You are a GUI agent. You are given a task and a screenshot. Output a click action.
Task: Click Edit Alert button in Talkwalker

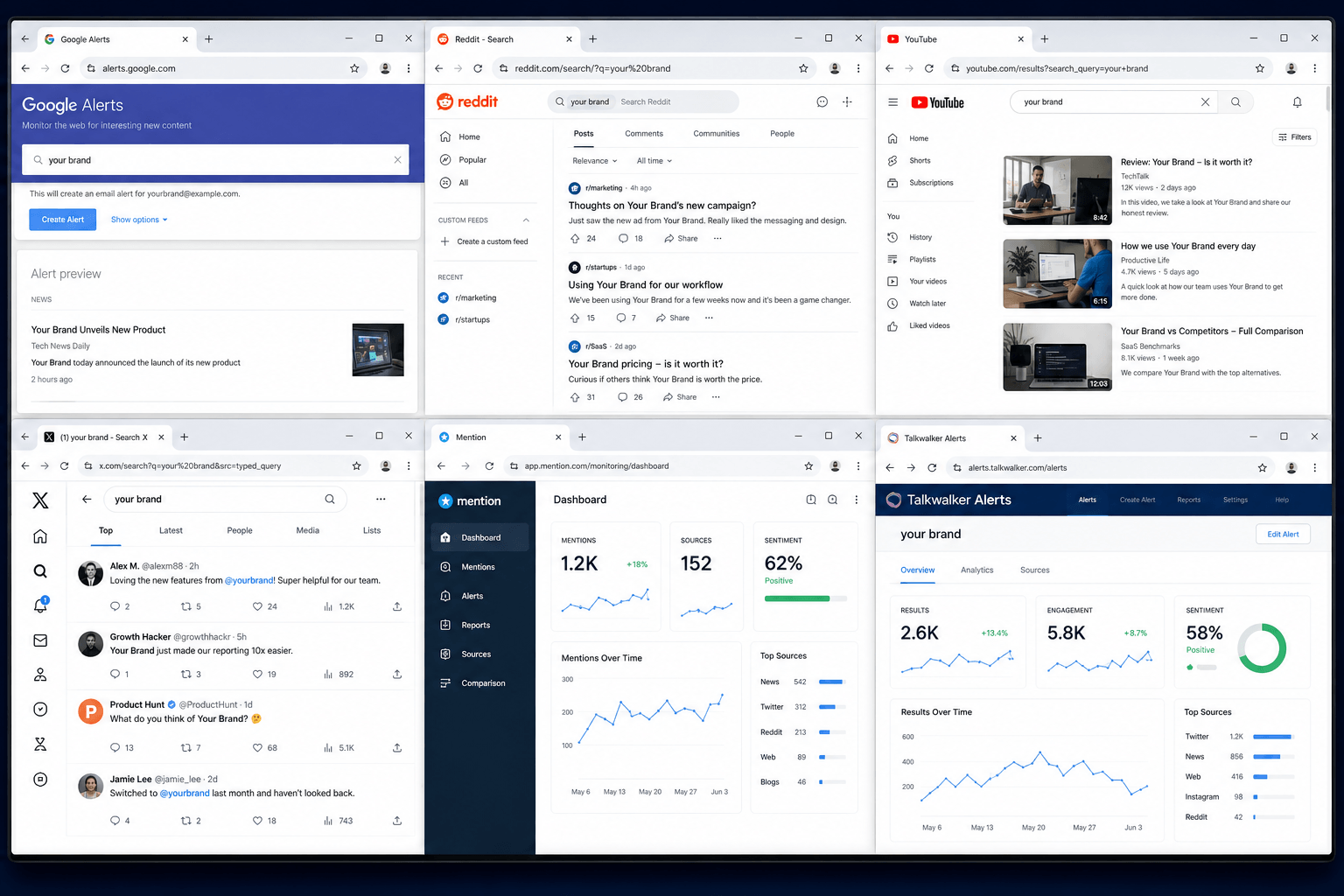coord(1284,534)
